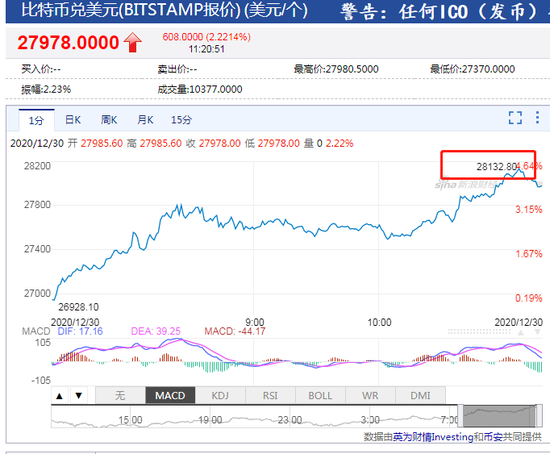Open the three-dot more options menu

tap(537, 118)
